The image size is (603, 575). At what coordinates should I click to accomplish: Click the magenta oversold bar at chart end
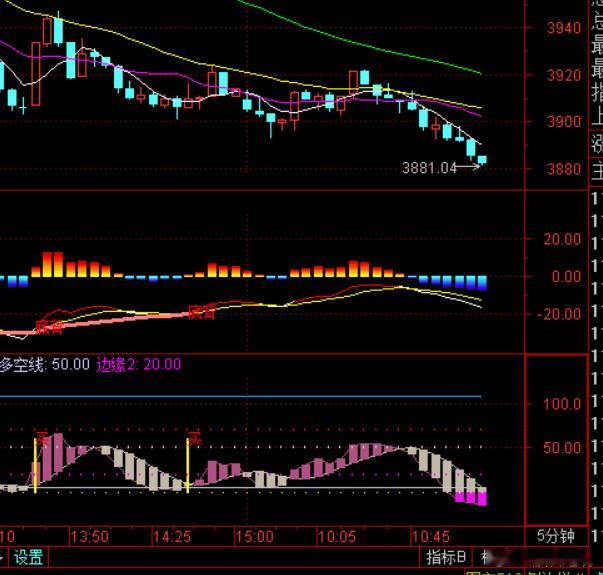[482, 499]
